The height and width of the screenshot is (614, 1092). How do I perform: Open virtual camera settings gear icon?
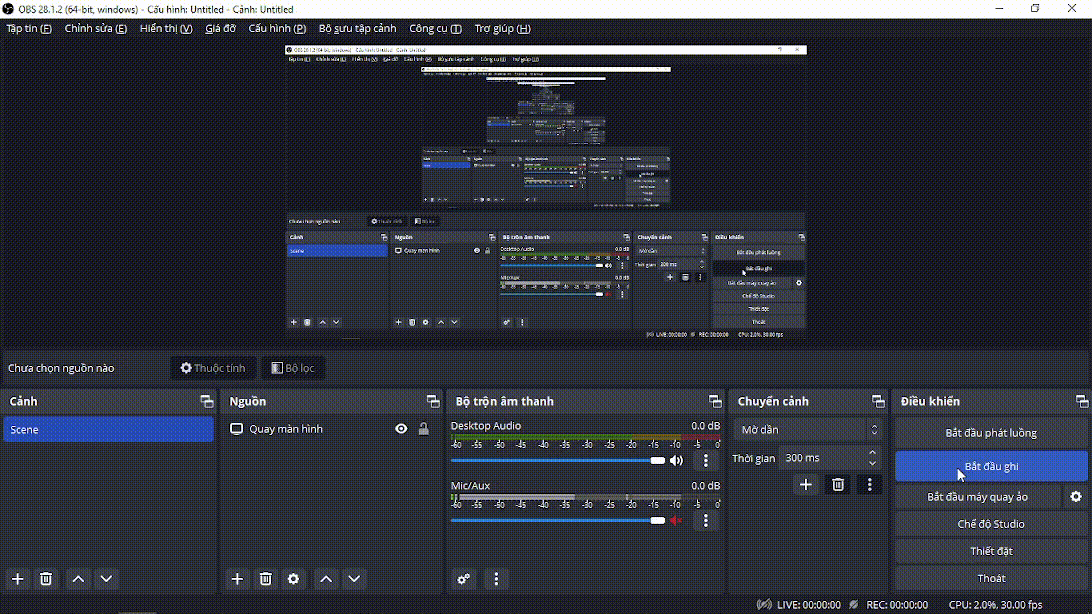(x=1076, y=497)
